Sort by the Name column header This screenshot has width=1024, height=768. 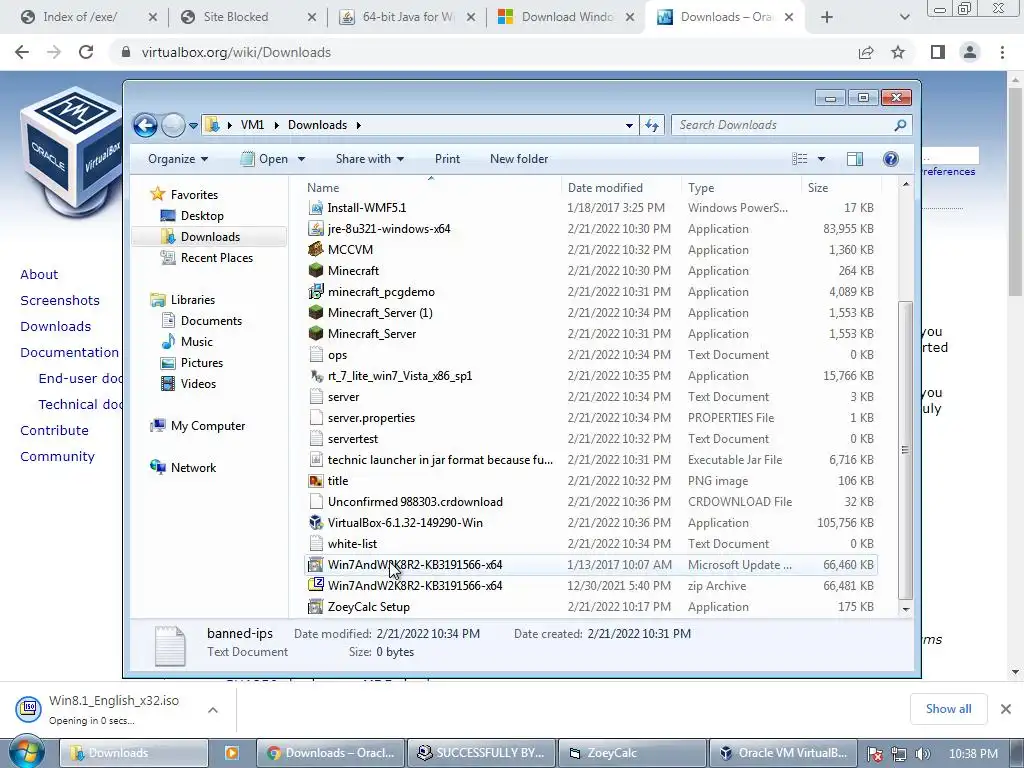[431, 187]
